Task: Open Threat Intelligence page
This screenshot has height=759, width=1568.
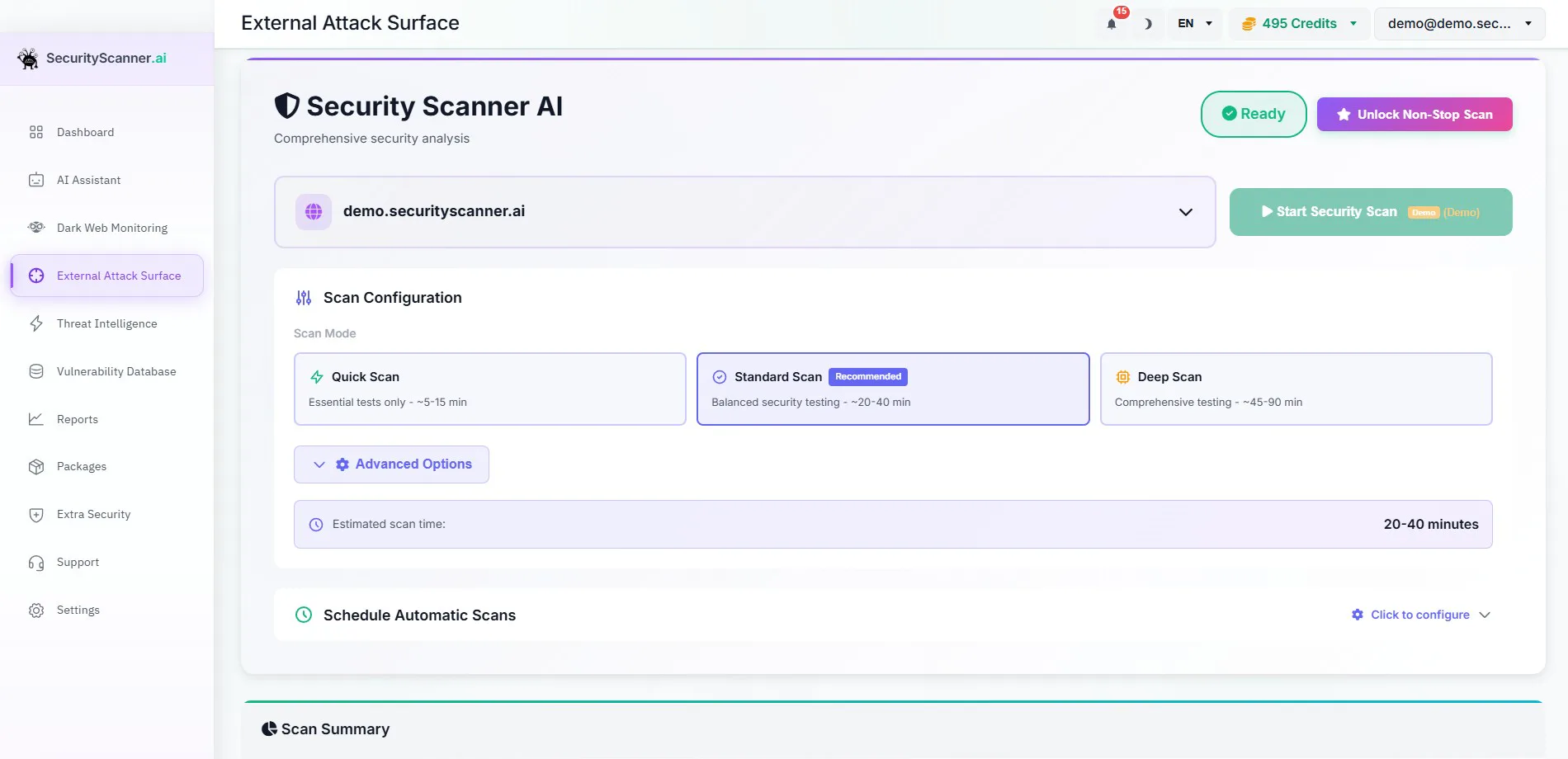Action: [107, 323]
